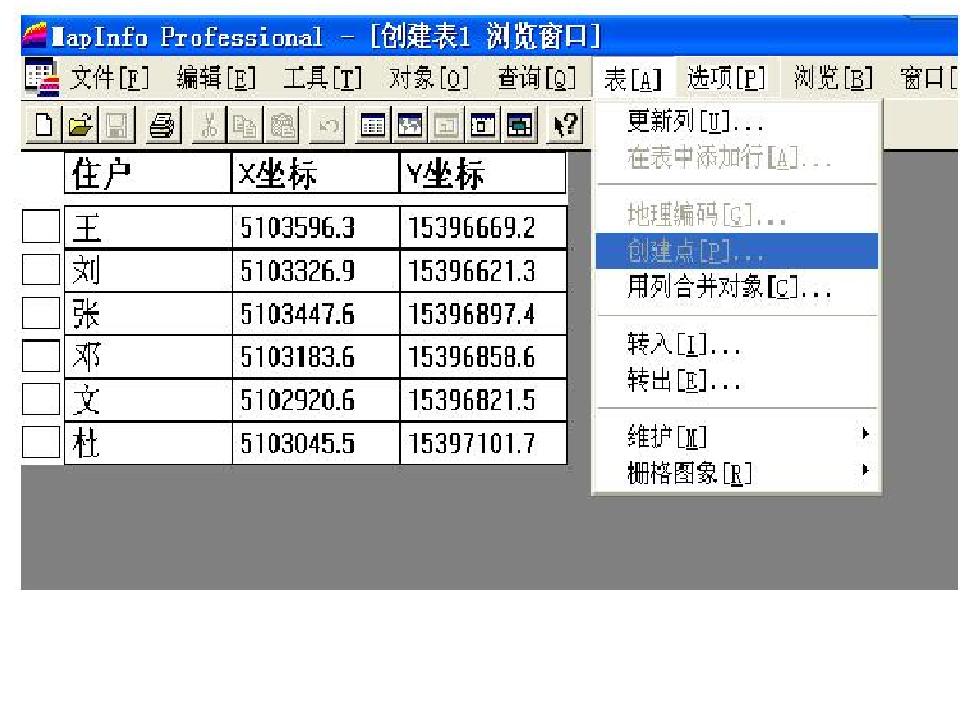Select cell containing 刘
This screenshot has height=713, width=962.
coord(148,270)
